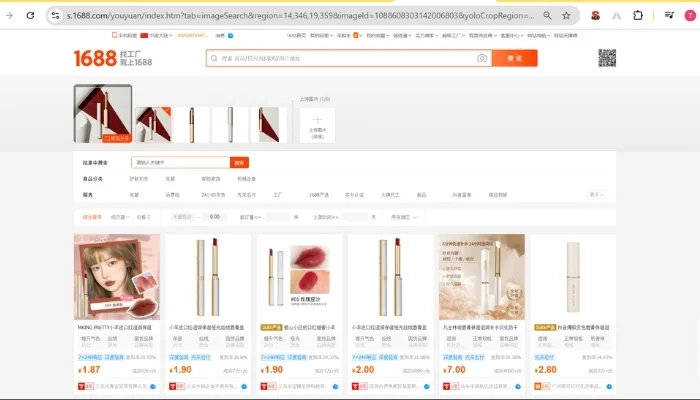Open the red S browser extension

(595, 16)
